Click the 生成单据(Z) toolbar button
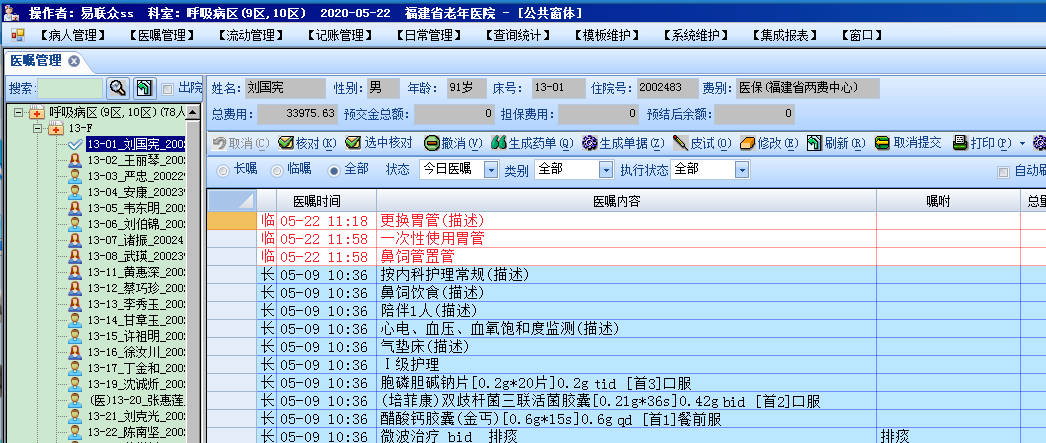This screenshot has height=443, width=1046. click(623, 143)
